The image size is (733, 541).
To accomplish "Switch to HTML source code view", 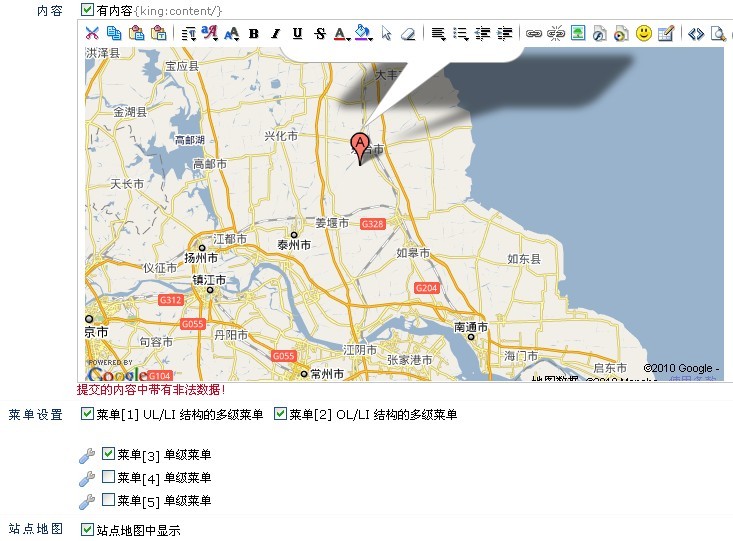I will point(696,34).
